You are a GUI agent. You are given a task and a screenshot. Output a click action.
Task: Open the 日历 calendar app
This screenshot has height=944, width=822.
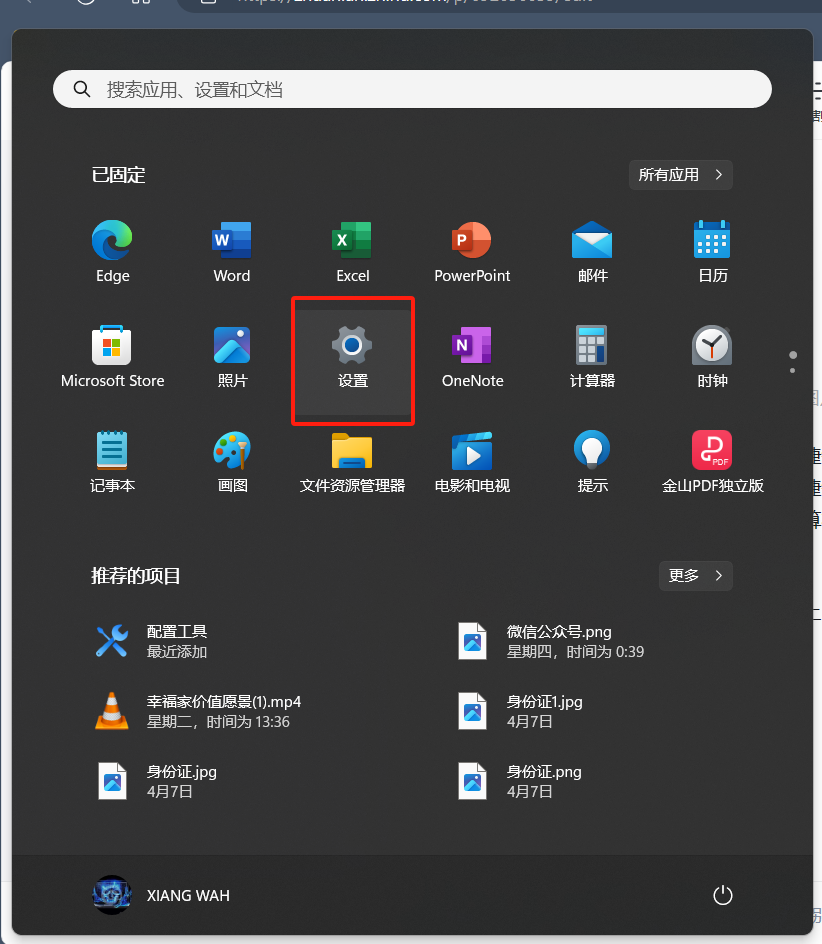click(x=712, y=251)
